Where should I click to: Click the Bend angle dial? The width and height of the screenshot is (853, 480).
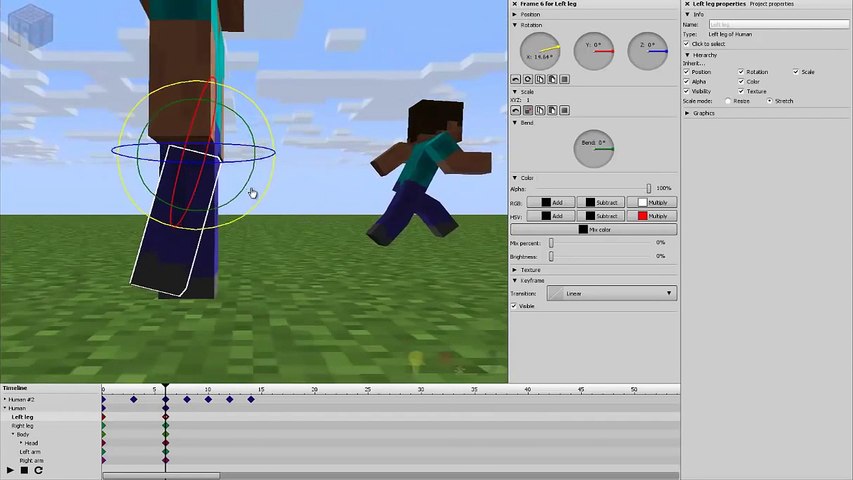[x=594, y=149]
